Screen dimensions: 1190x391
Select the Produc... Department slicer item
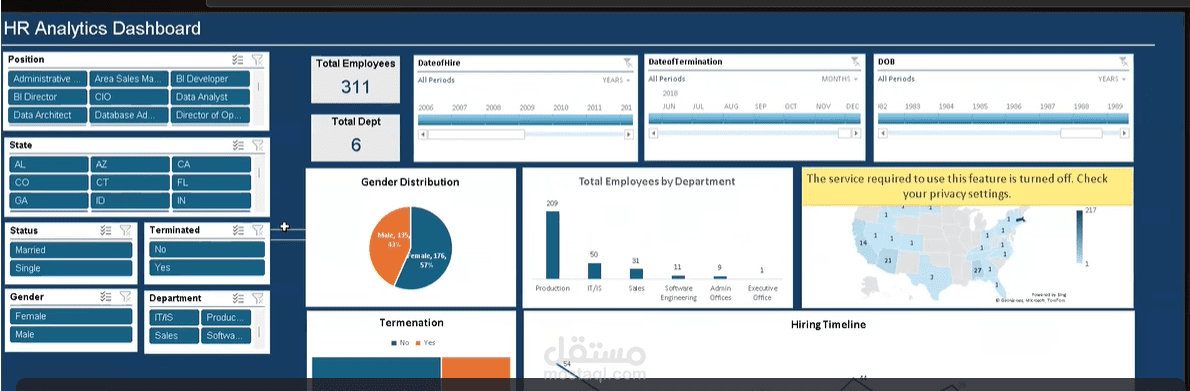(x=226, y=317)
